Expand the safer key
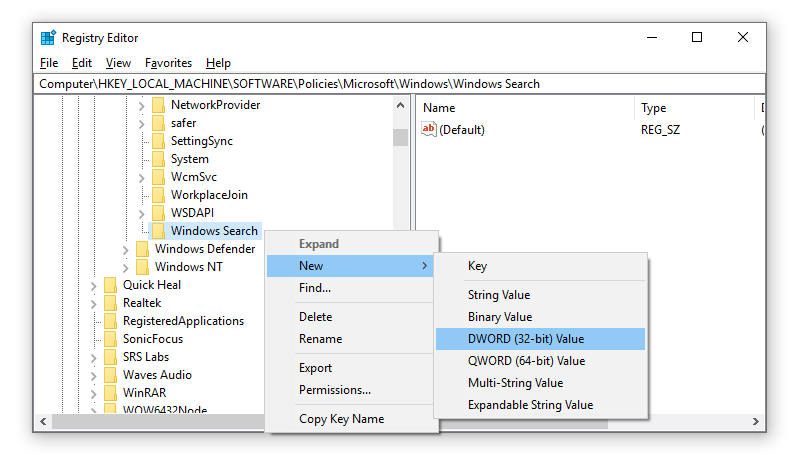This screenshot has width=803, height=465. [x=141, y=124]
